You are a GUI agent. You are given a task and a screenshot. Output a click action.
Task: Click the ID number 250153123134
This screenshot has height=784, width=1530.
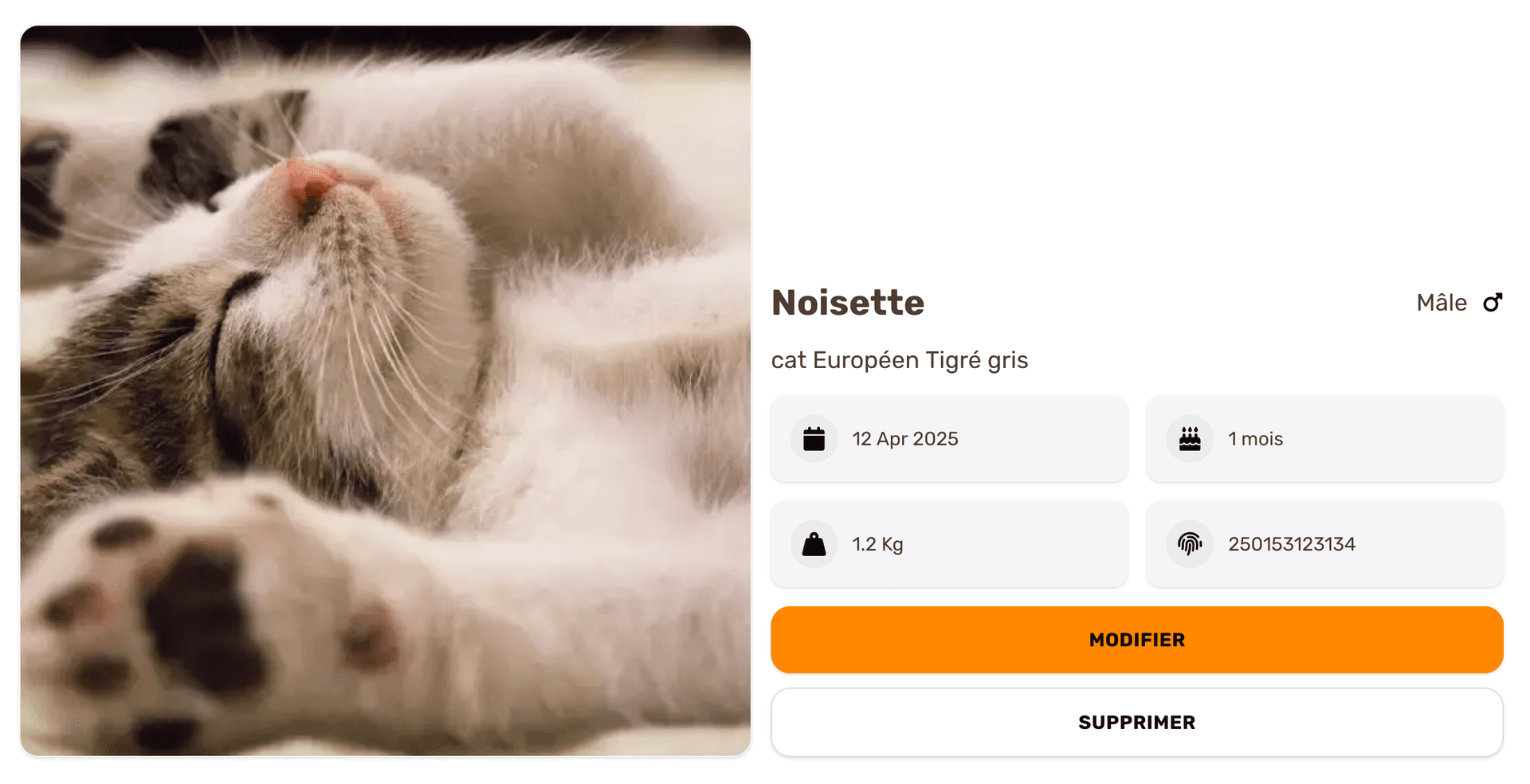pyautogui.click(x=1291, y=544)
